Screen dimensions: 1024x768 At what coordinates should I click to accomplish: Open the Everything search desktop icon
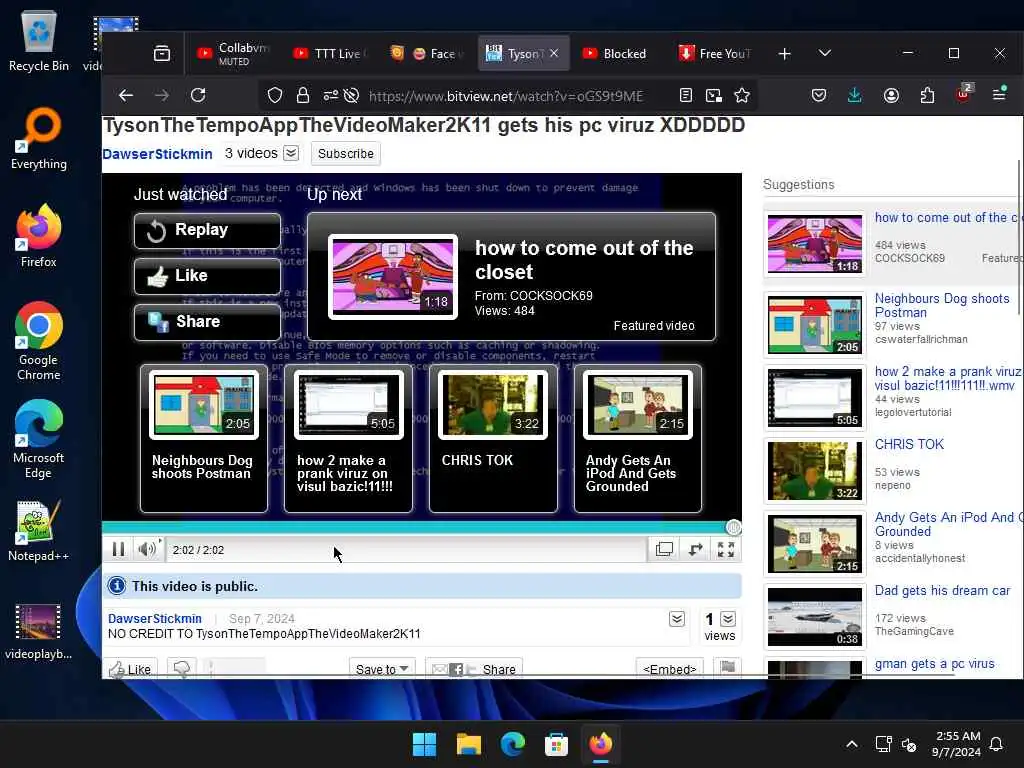(39, 139)
